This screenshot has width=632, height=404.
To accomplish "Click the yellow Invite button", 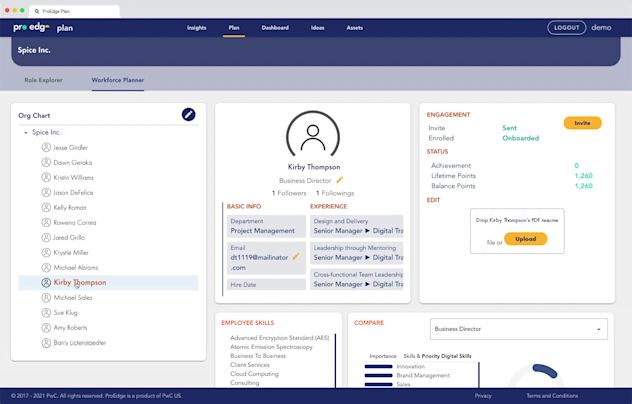I will tap(582, 123).
